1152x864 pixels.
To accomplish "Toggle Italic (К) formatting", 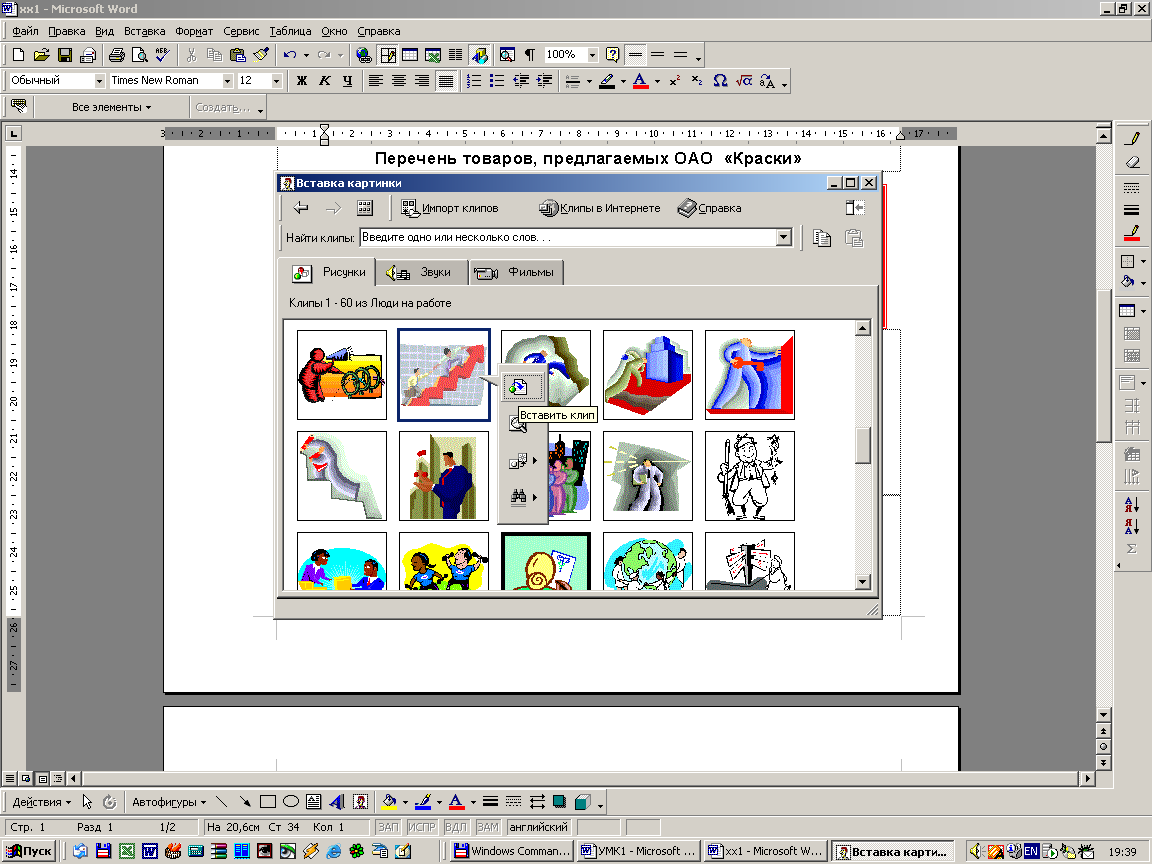I will click(x=325, y=81).
